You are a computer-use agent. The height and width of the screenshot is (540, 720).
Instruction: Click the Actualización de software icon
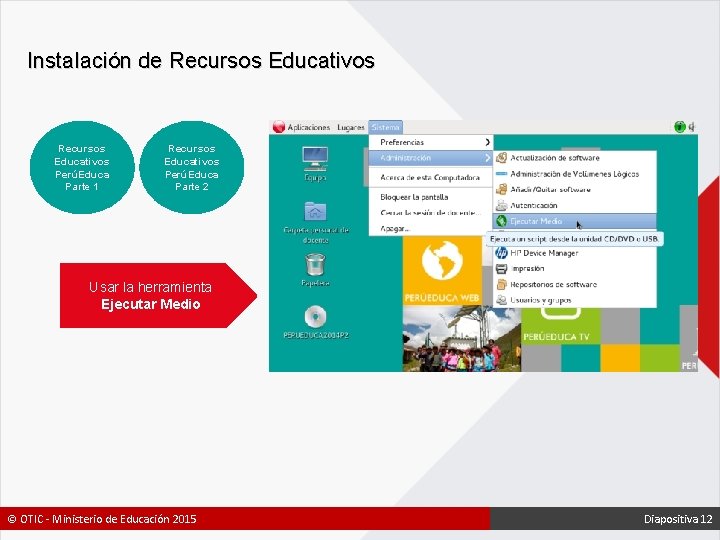tap(501, 158)
